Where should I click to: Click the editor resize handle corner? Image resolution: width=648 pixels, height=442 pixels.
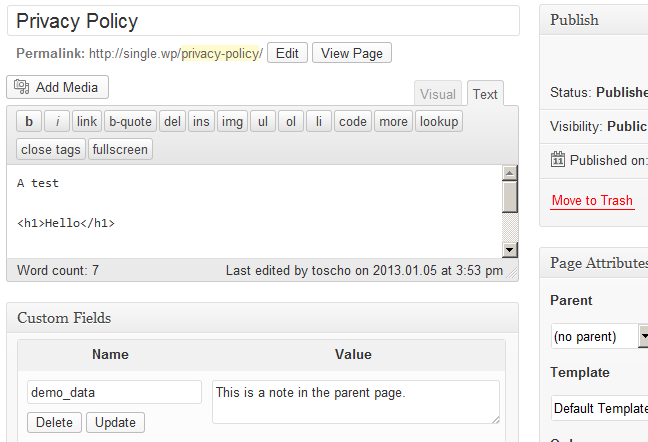click(512, 273)
